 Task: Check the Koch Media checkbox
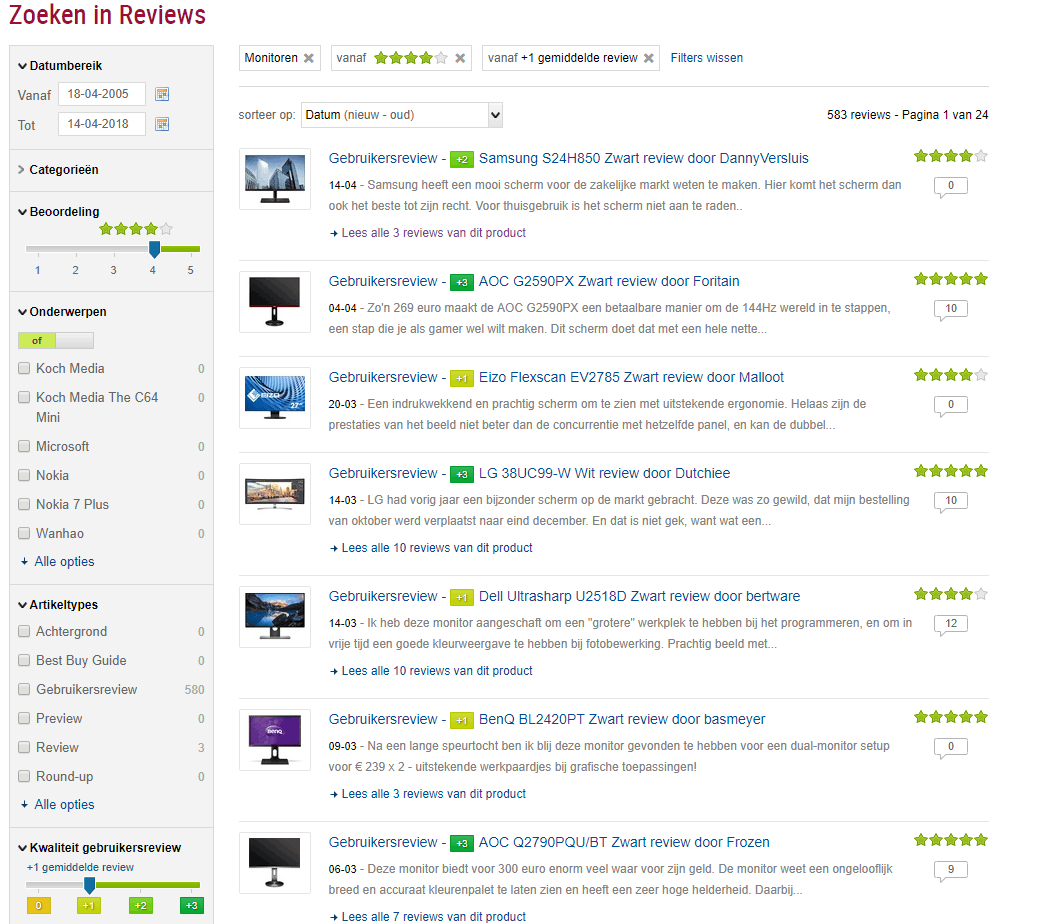24,368
